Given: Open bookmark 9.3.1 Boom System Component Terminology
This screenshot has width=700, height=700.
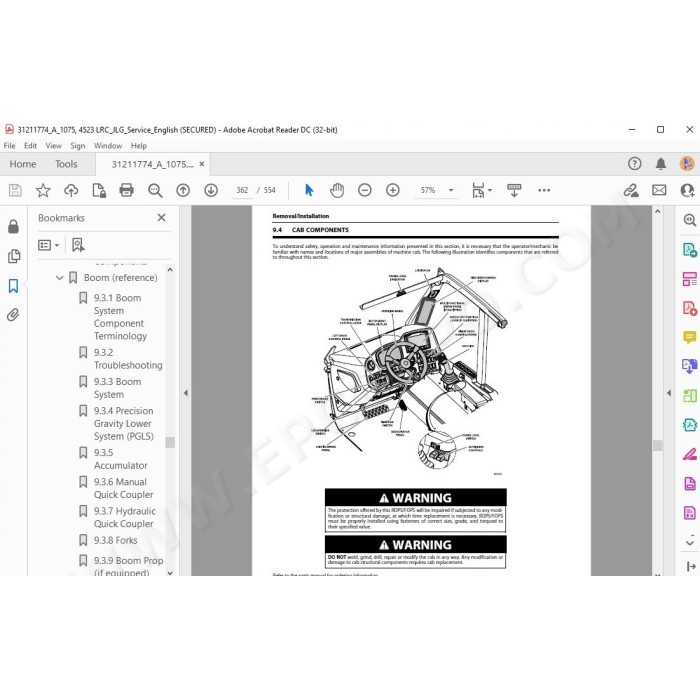Looking at the screenshot, I should click(x=119, y=317).
